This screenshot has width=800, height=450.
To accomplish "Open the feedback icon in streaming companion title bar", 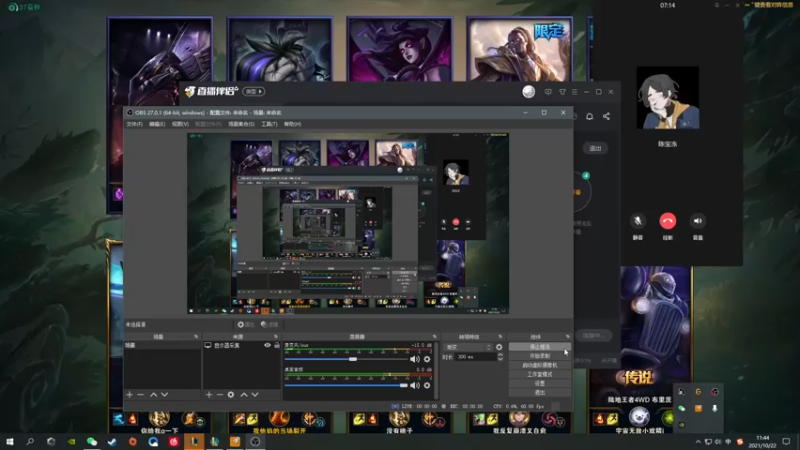I will [x=548, y=92].
